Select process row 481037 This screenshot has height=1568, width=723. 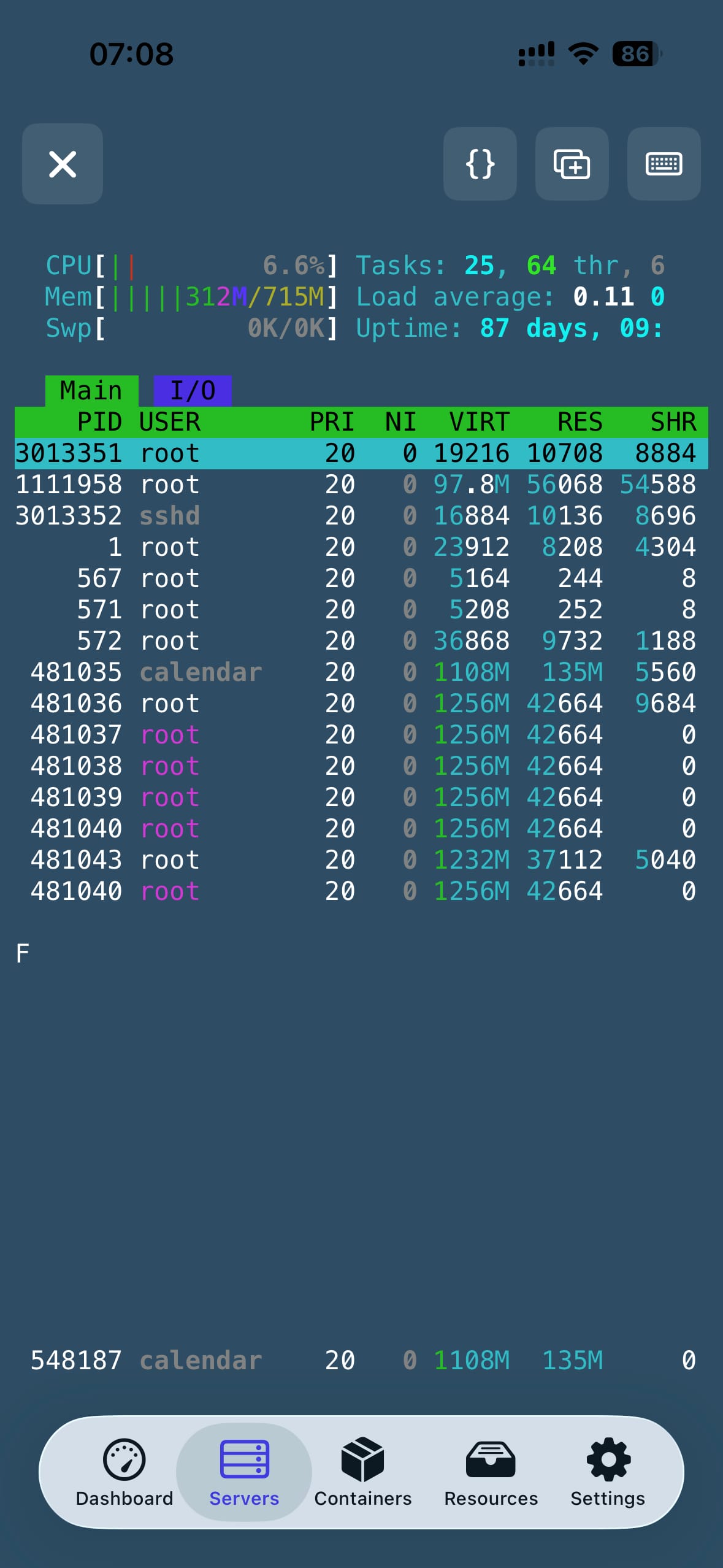(x=361, y=735)
